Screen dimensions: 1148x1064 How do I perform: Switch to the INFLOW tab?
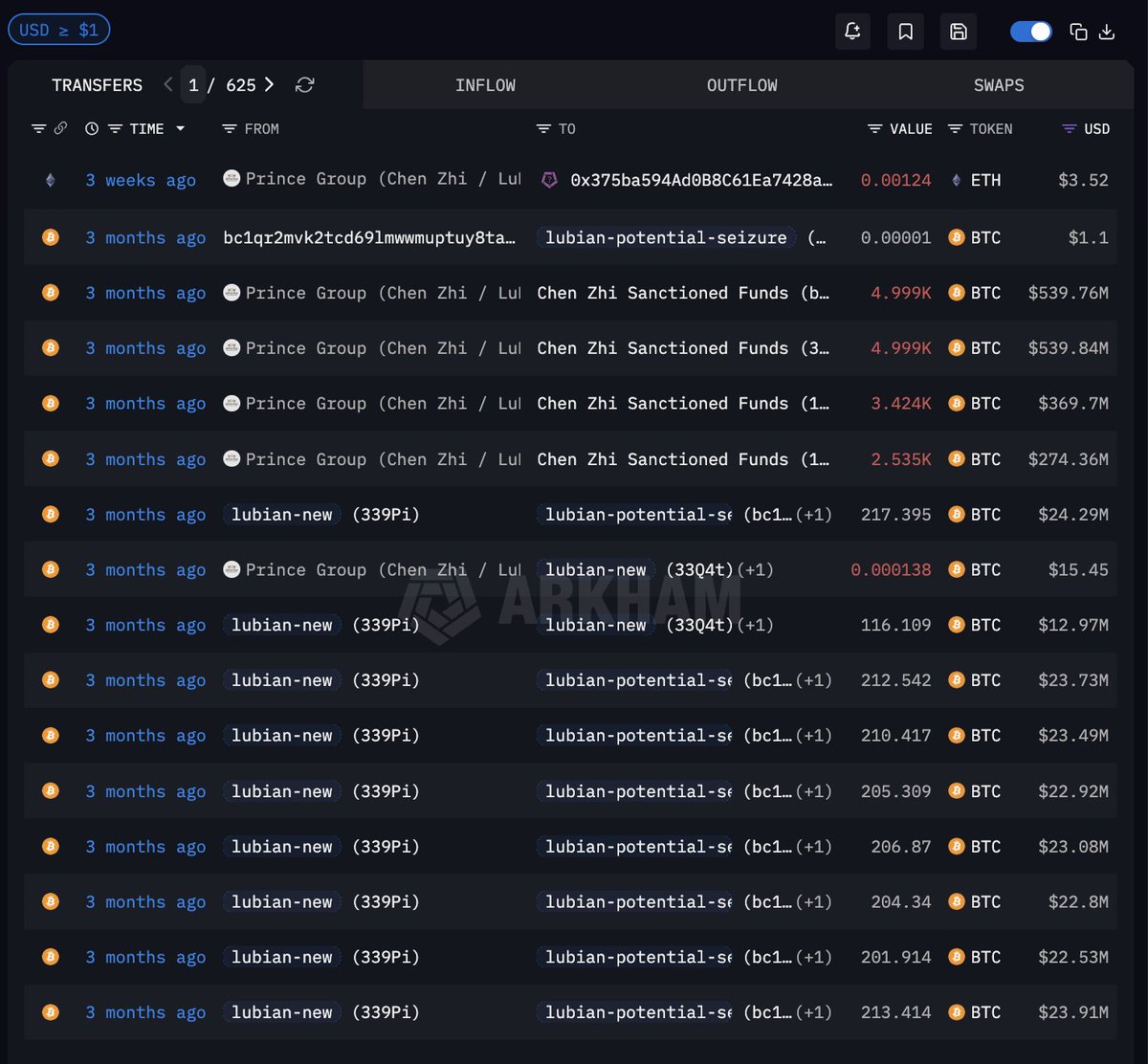(485, 85)
